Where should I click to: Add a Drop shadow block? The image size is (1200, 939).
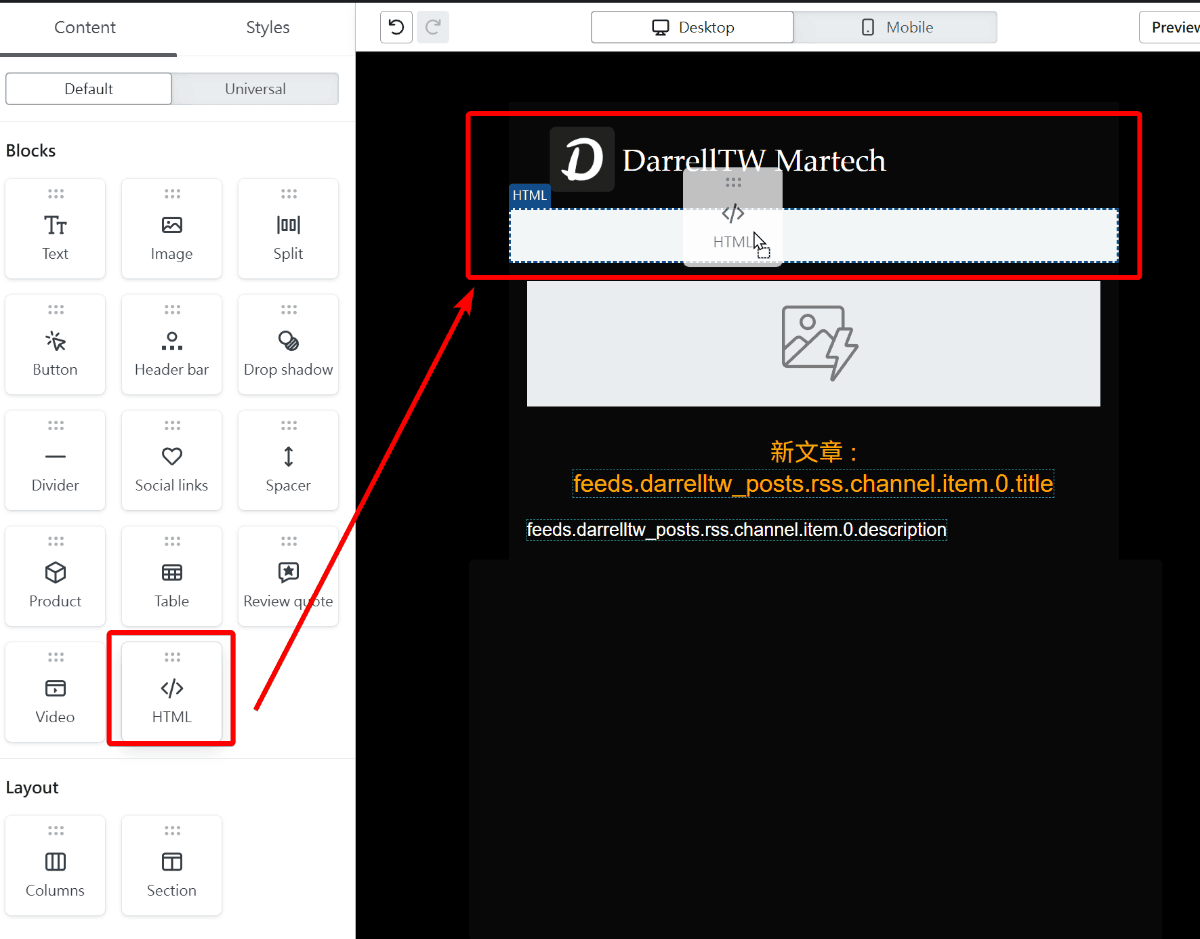[288, 344]
